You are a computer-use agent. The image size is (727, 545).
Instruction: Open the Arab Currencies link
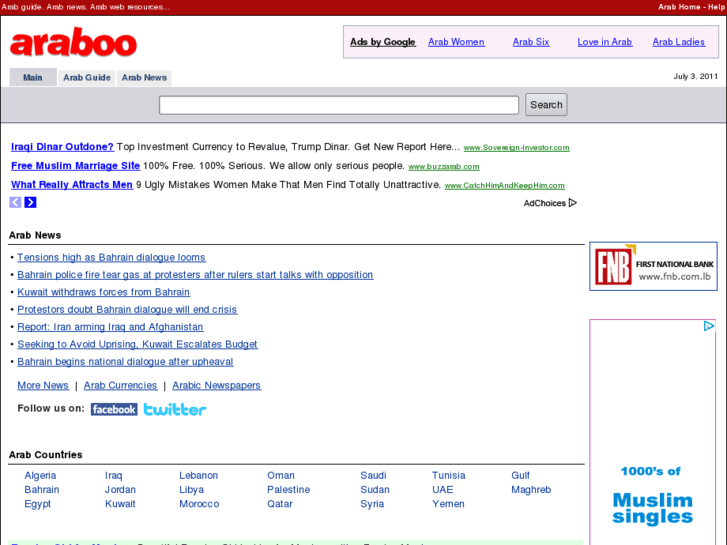(121, 385)
